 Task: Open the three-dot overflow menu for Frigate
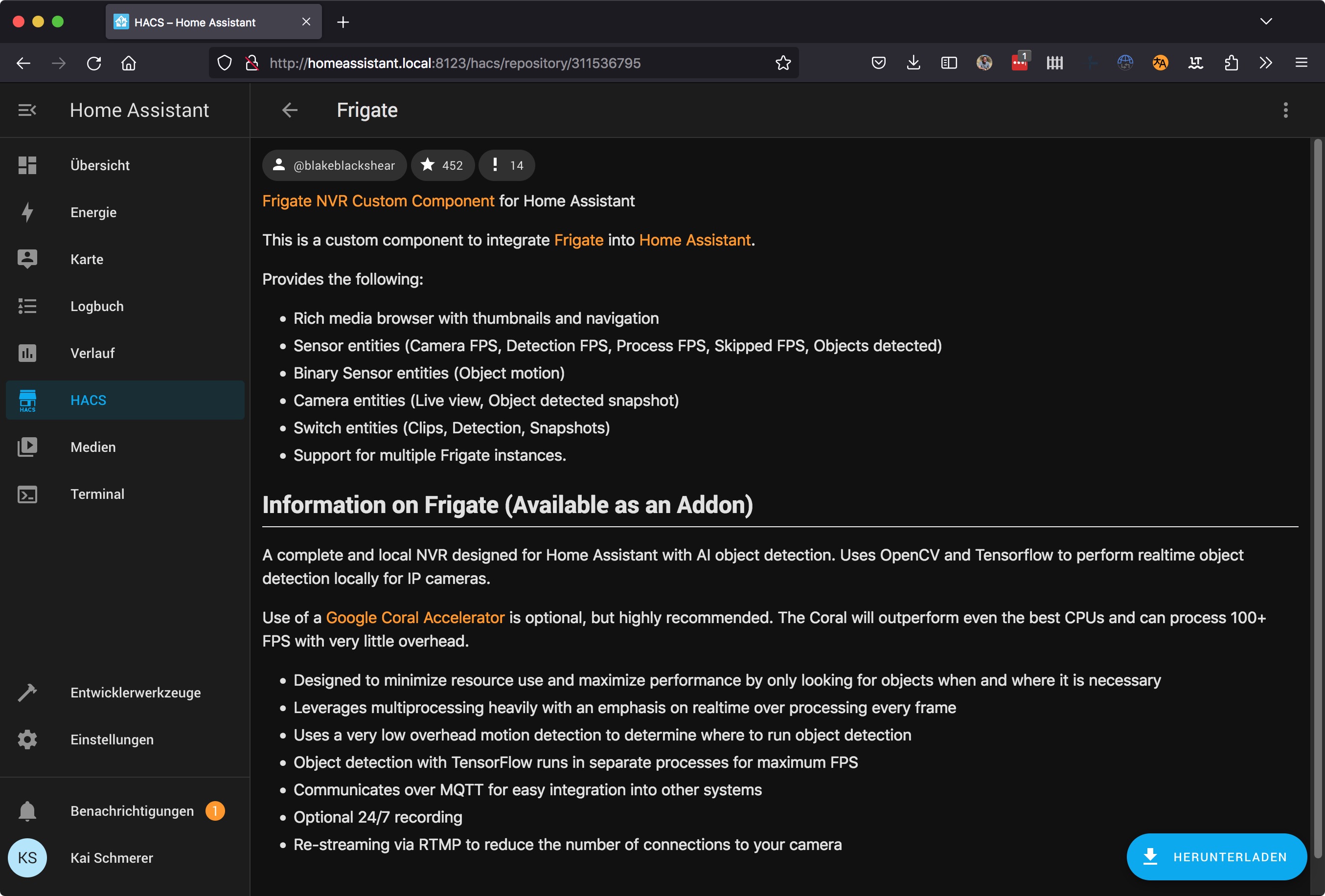click(1285, 110)
